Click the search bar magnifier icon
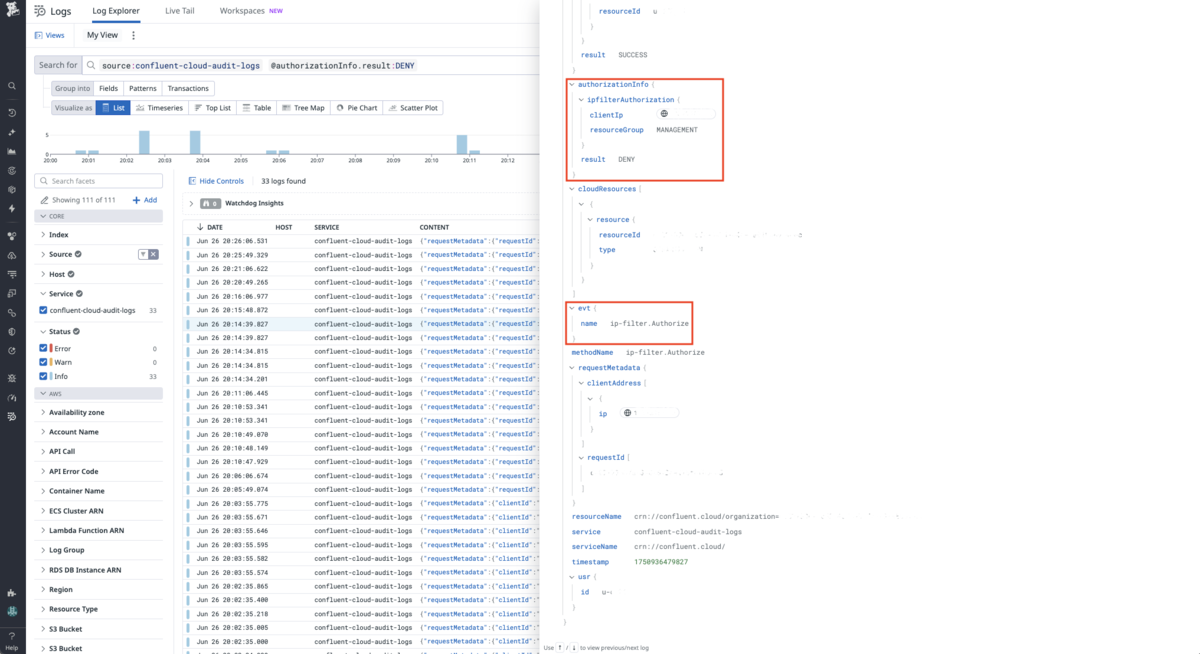 coord(92,65)
